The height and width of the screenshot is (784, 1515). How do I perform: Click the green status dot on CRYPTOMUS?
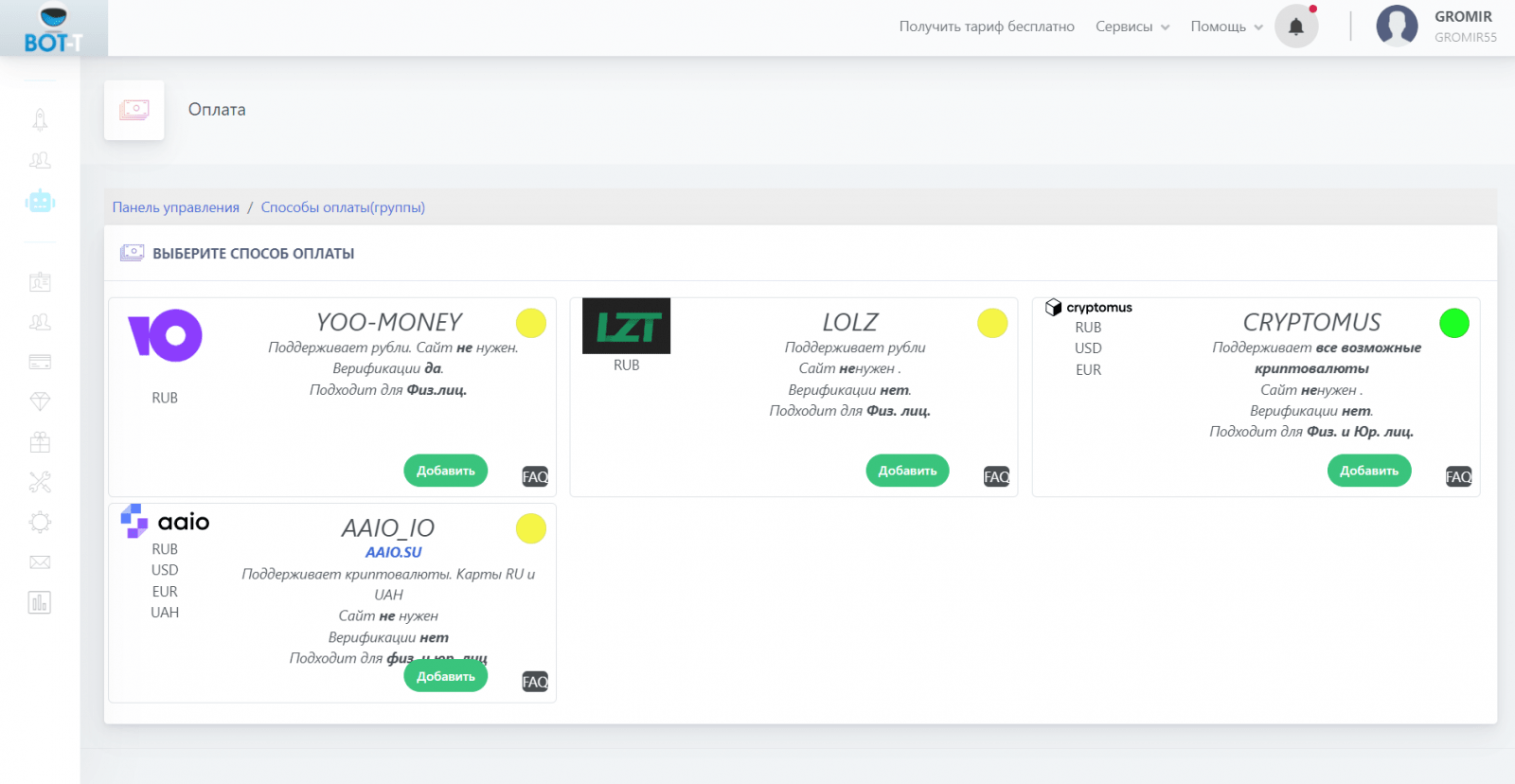tap(1454, 323)
